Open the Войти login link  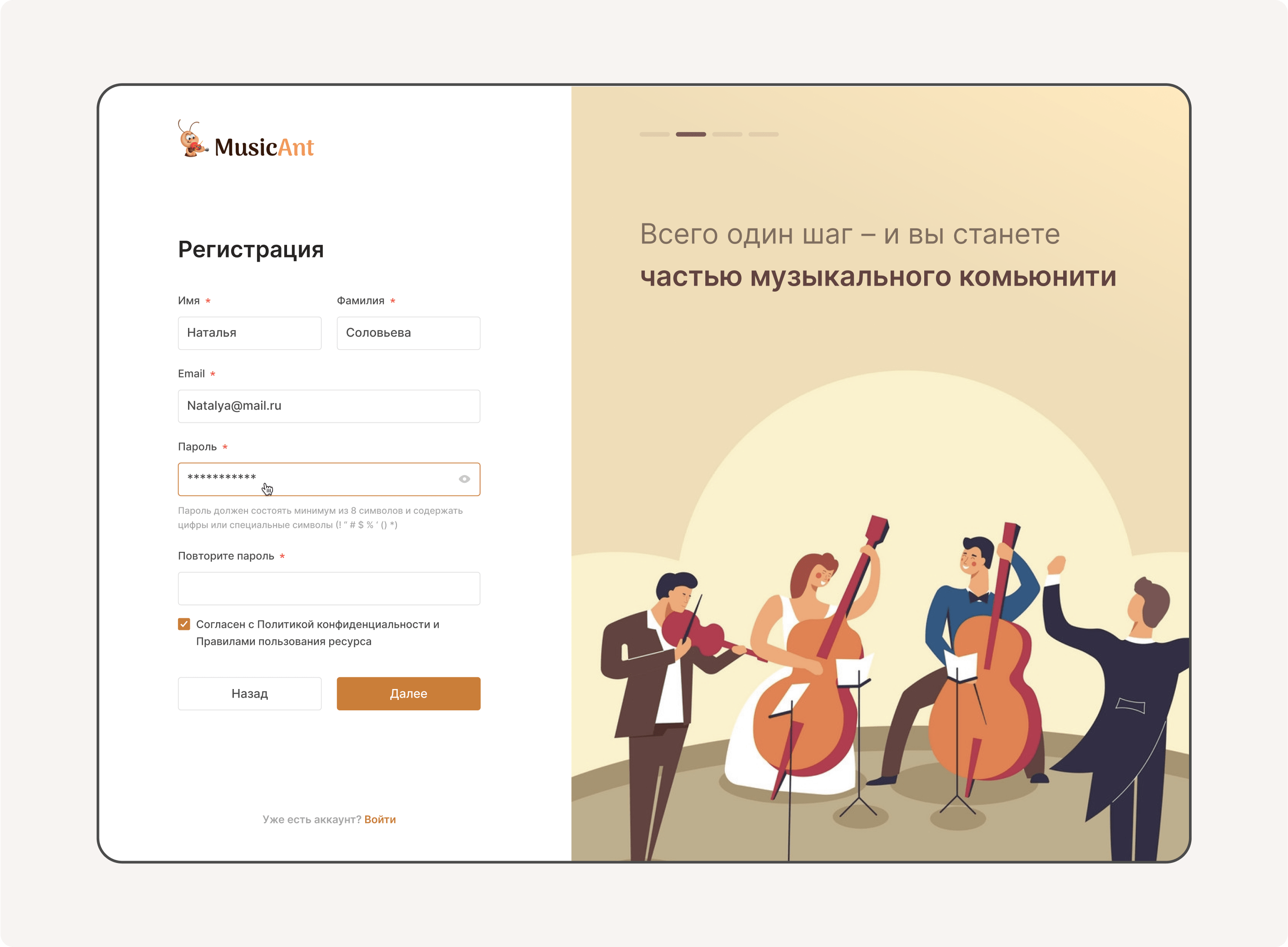[x=380, y=819]
